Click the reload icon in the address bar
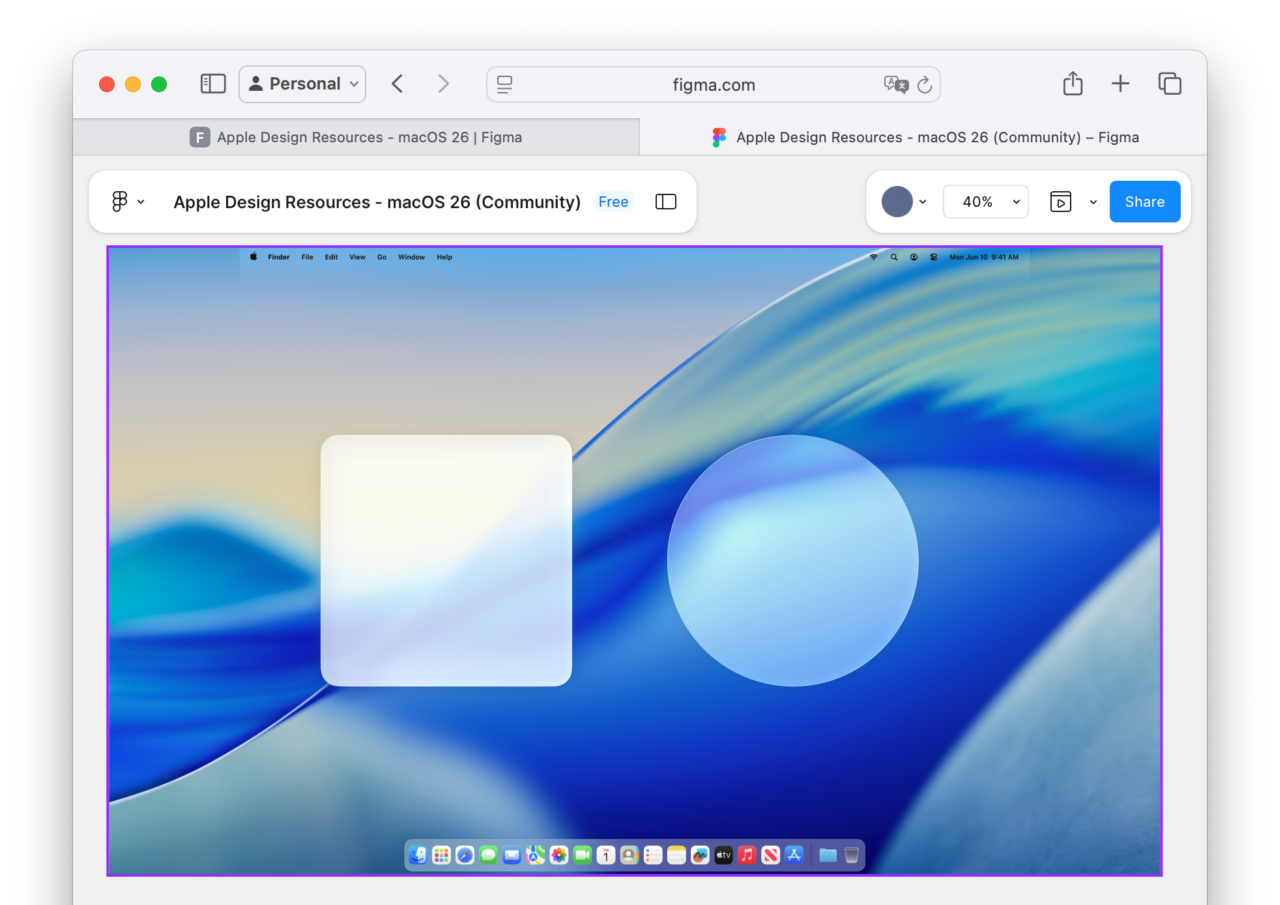The height and width of the screenshot is (905, 1280). click(x=926, y=84)
